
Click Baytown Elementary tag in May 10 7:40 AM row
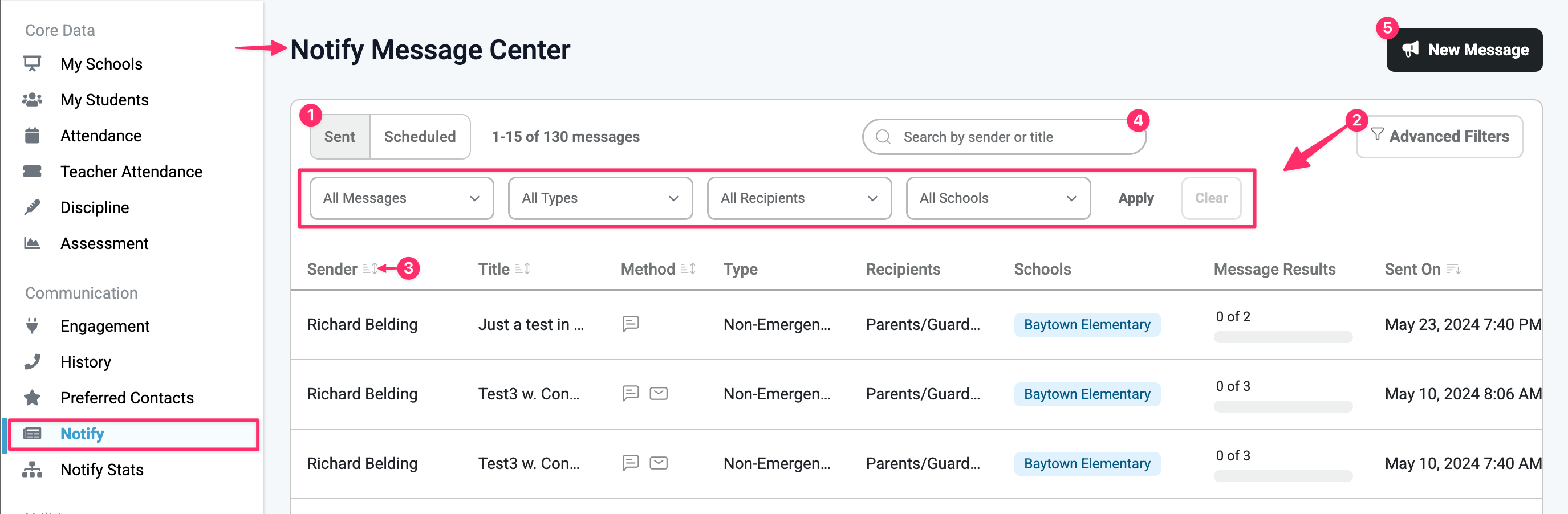click(x=1087, y=463)
